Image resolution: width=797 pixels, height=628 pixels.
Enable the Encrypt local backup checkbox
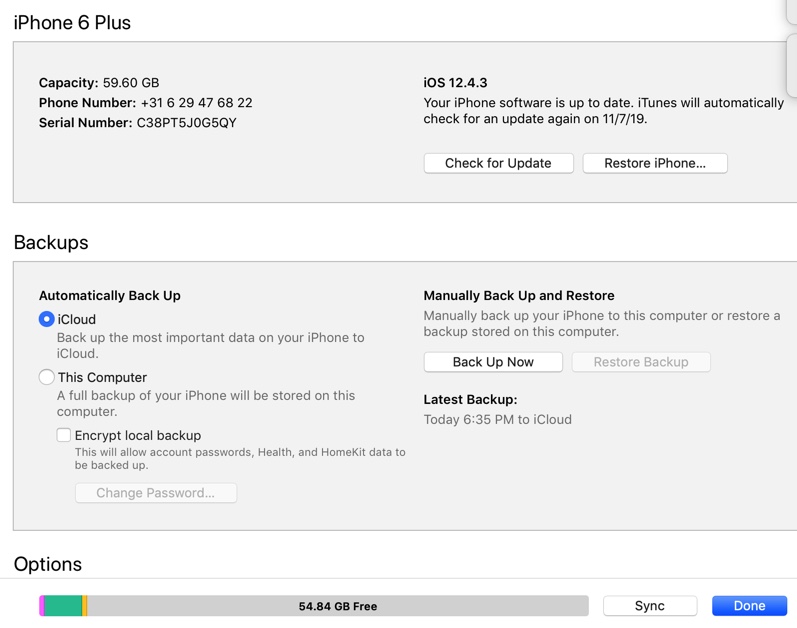pos(64,436)
